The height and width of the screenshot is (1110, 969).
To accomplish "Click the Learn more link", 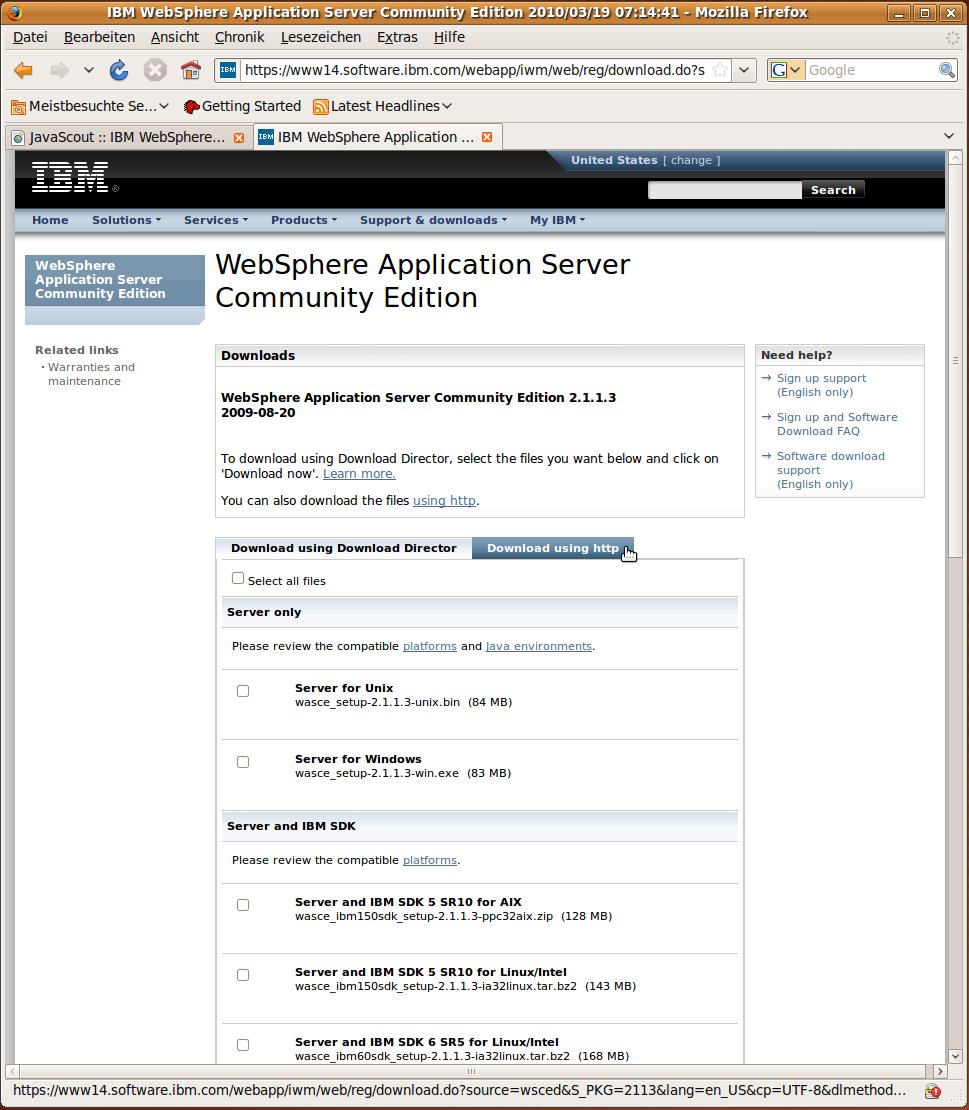I will tap(359, 473).
